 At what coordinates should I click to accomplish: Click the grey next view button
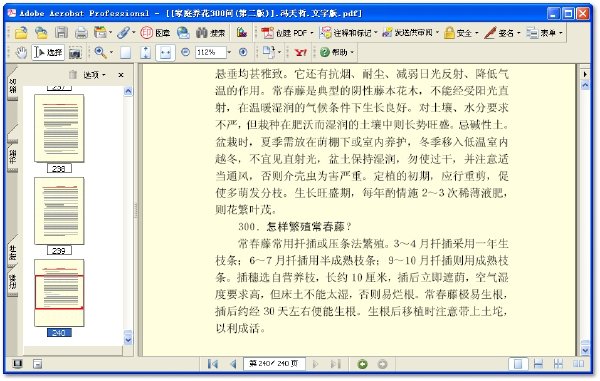click(x=382, y=364)
